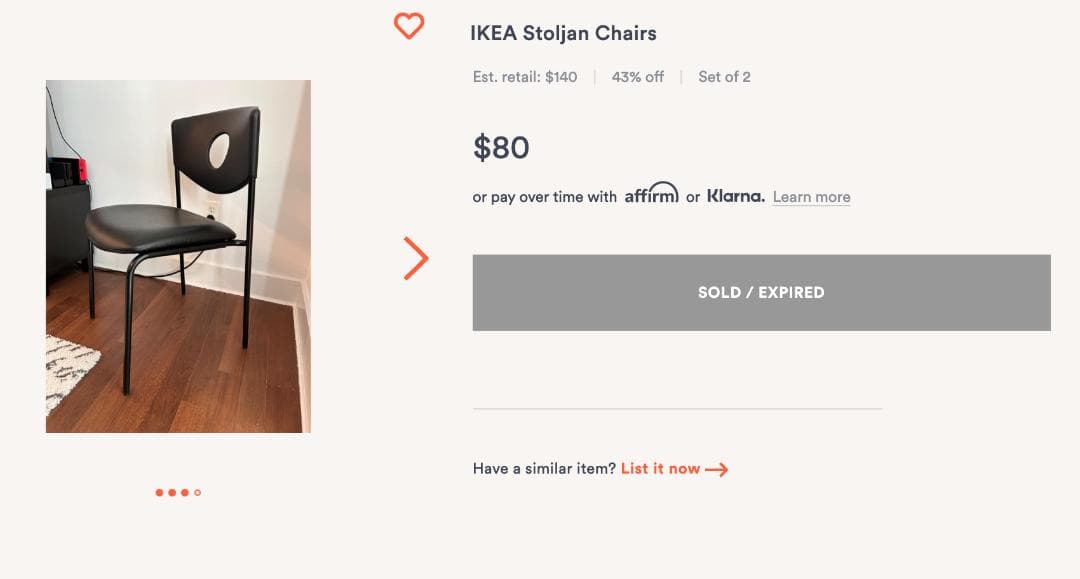Image resolution: width=1080 pixels, height=579 pixels.
Task: Click the arrow icon next to List it now
Action: coord(717,468)
